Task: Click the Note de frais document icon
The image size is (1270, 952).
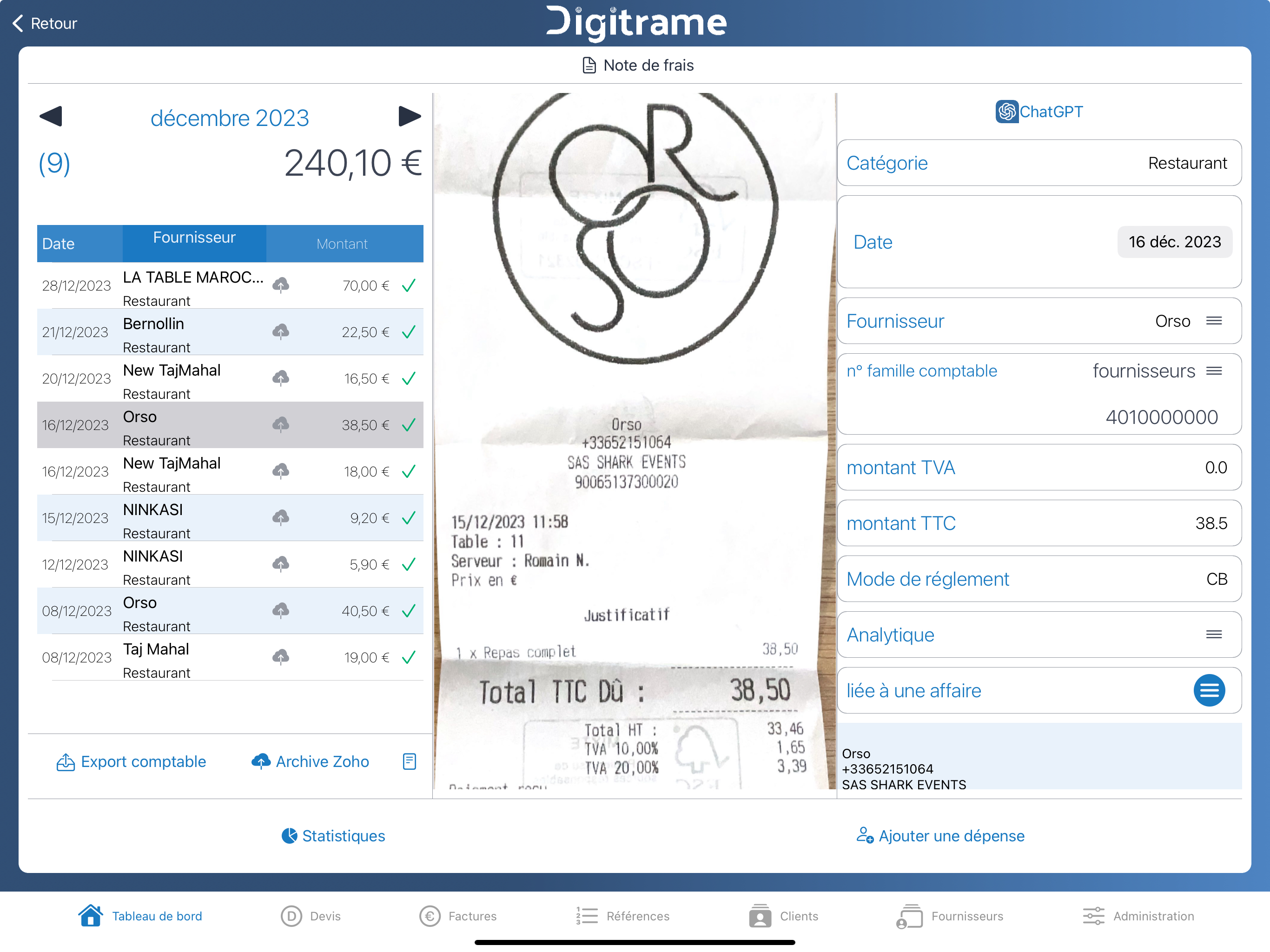Action: tap(589, 66)
